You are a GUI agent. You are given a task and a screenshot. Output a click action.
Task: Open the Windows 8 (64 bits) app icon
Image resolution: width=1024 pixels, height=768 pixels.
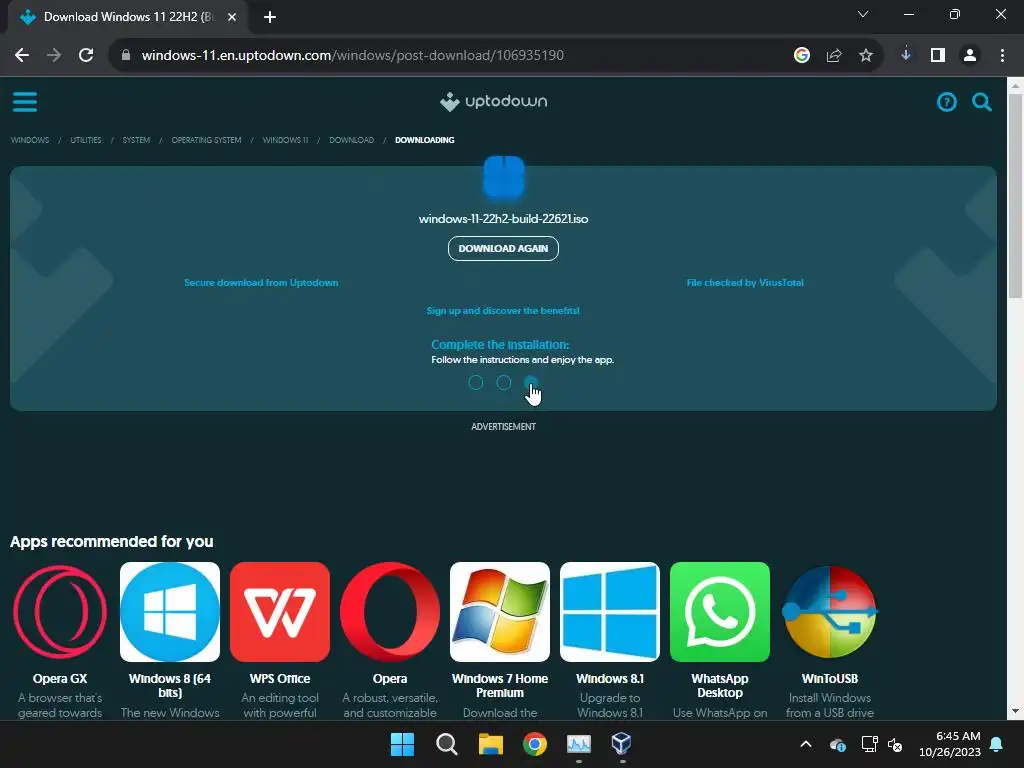[x=170, y=612]
